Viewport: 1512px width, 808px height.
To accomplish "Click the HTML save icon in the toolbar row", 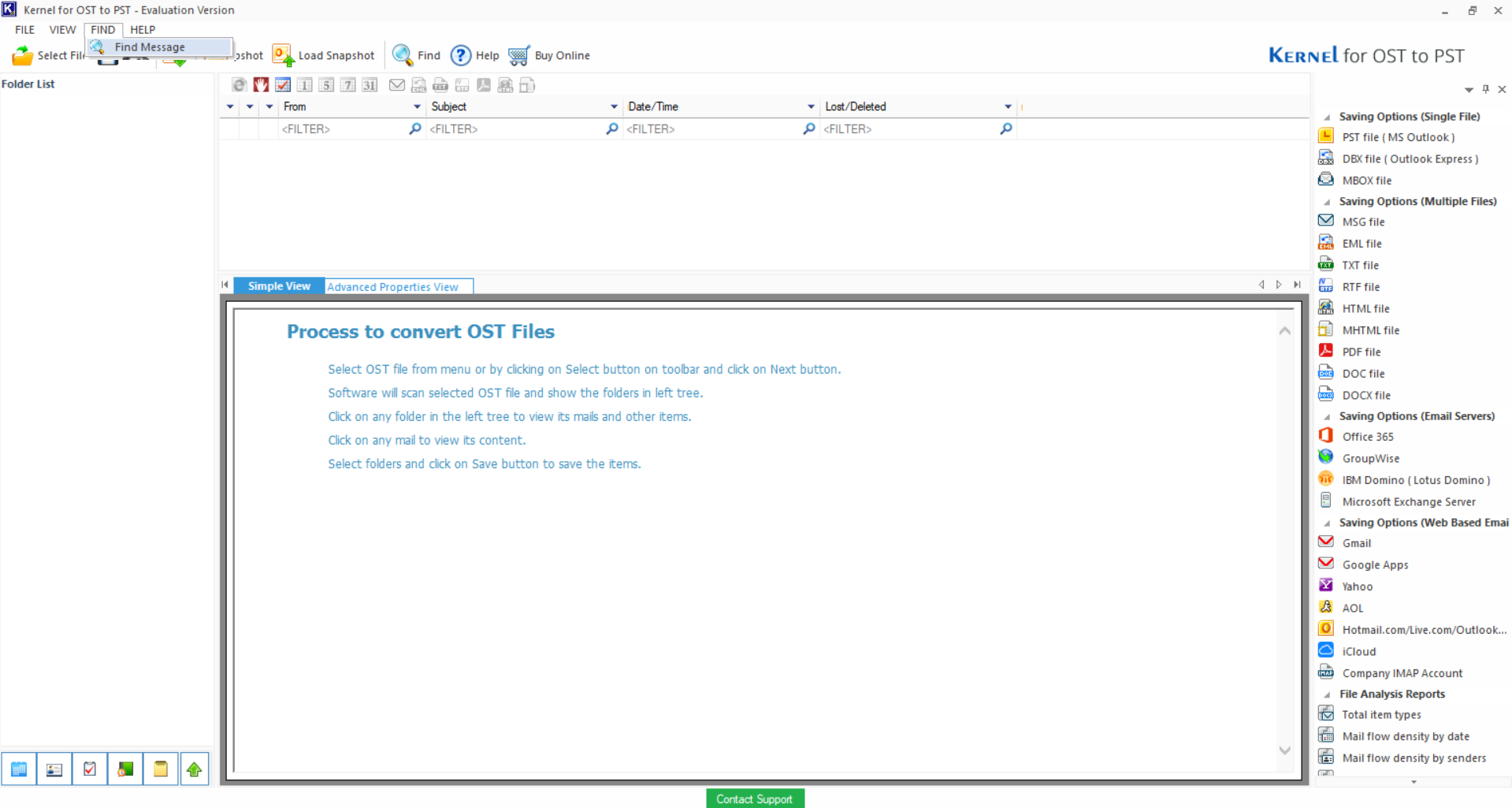I will [x=506, y=85].
